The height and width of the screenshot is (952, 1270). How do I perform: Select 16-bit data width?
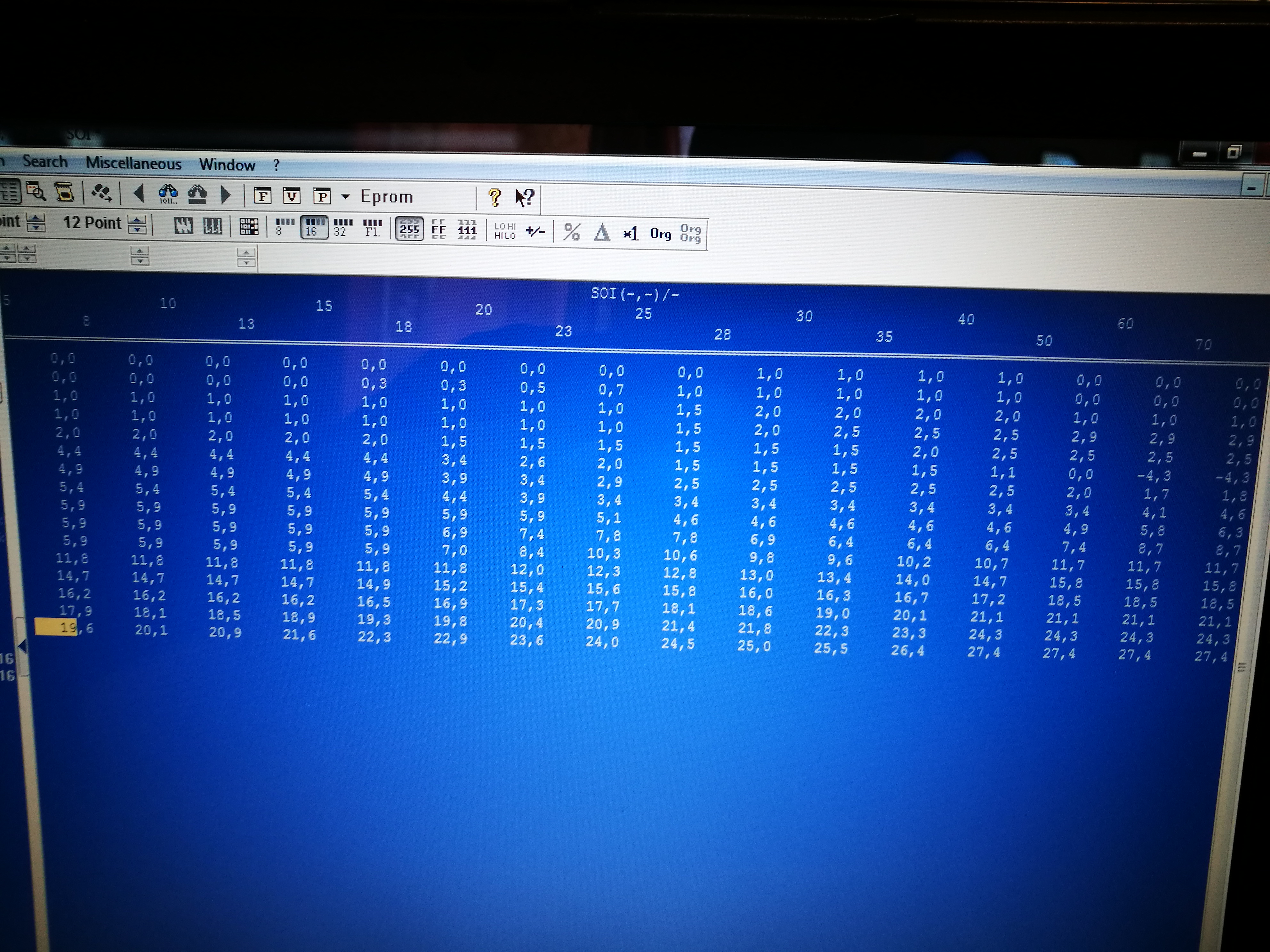314,228
